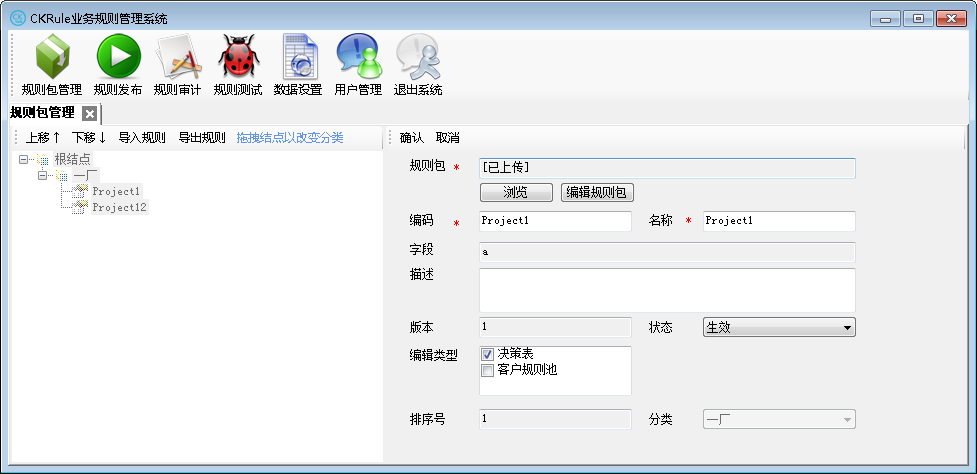The height and width of the screenshot is (474, 977).
Task: Switch to the 规则包管理 tab
Action: click(x=42, y=113)
